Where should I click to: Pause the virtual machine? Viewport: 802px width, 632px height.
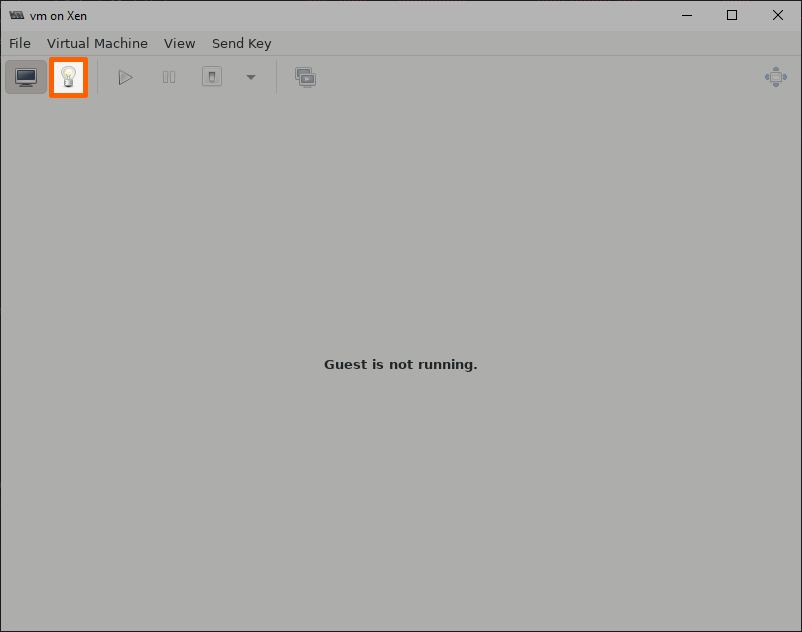(x=169, y=77)
